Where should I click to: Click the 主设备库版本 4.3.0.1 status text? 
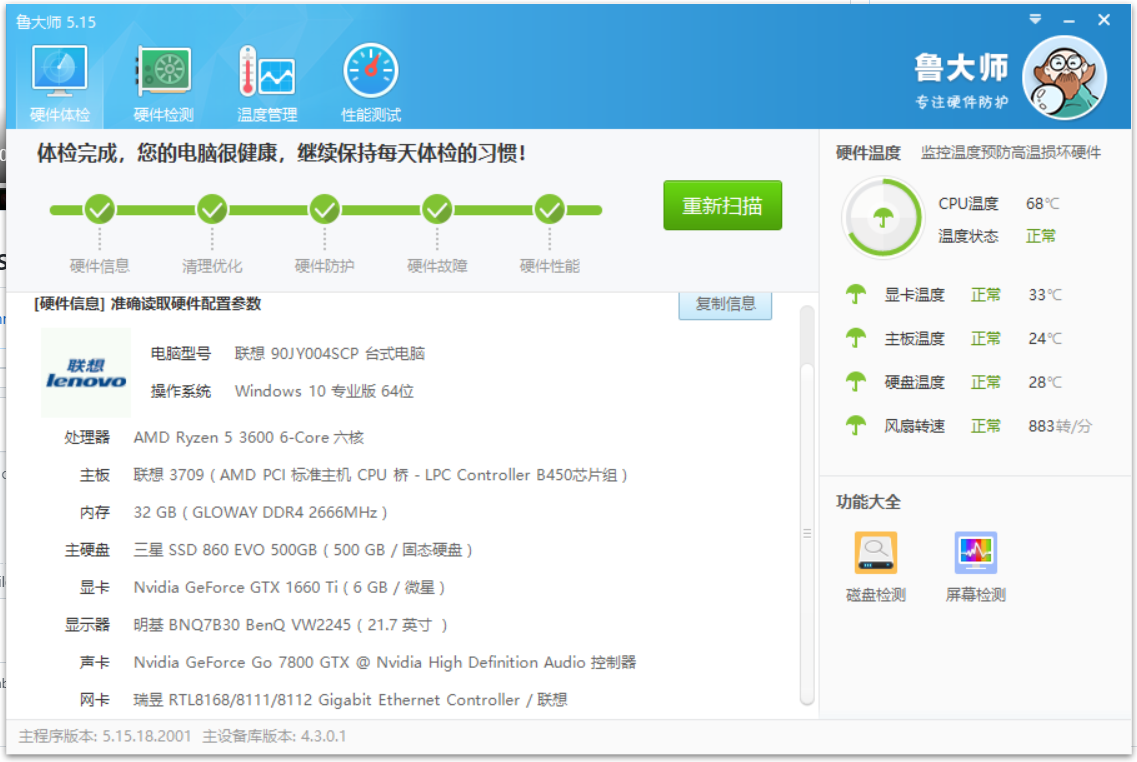point(274,737)
